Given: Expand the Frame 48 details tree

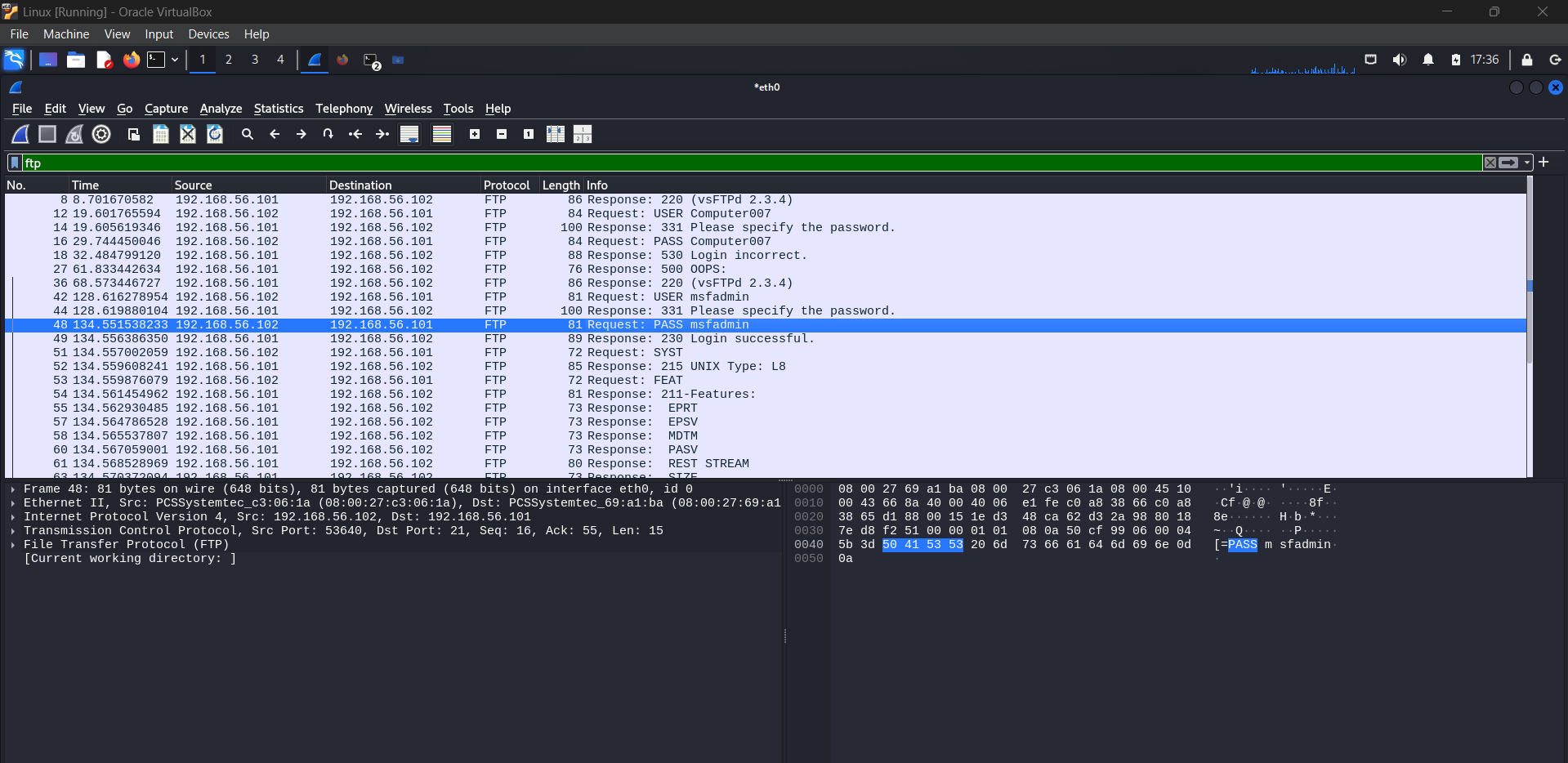Looking at the screenshot, I should [x=13, y=489].
